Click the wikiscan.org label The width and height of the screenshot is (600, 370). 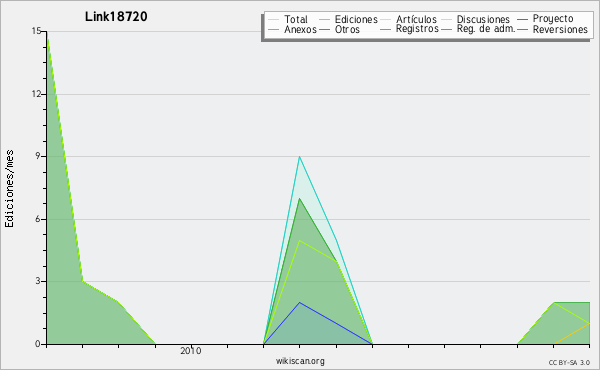[x=300, y=360]
